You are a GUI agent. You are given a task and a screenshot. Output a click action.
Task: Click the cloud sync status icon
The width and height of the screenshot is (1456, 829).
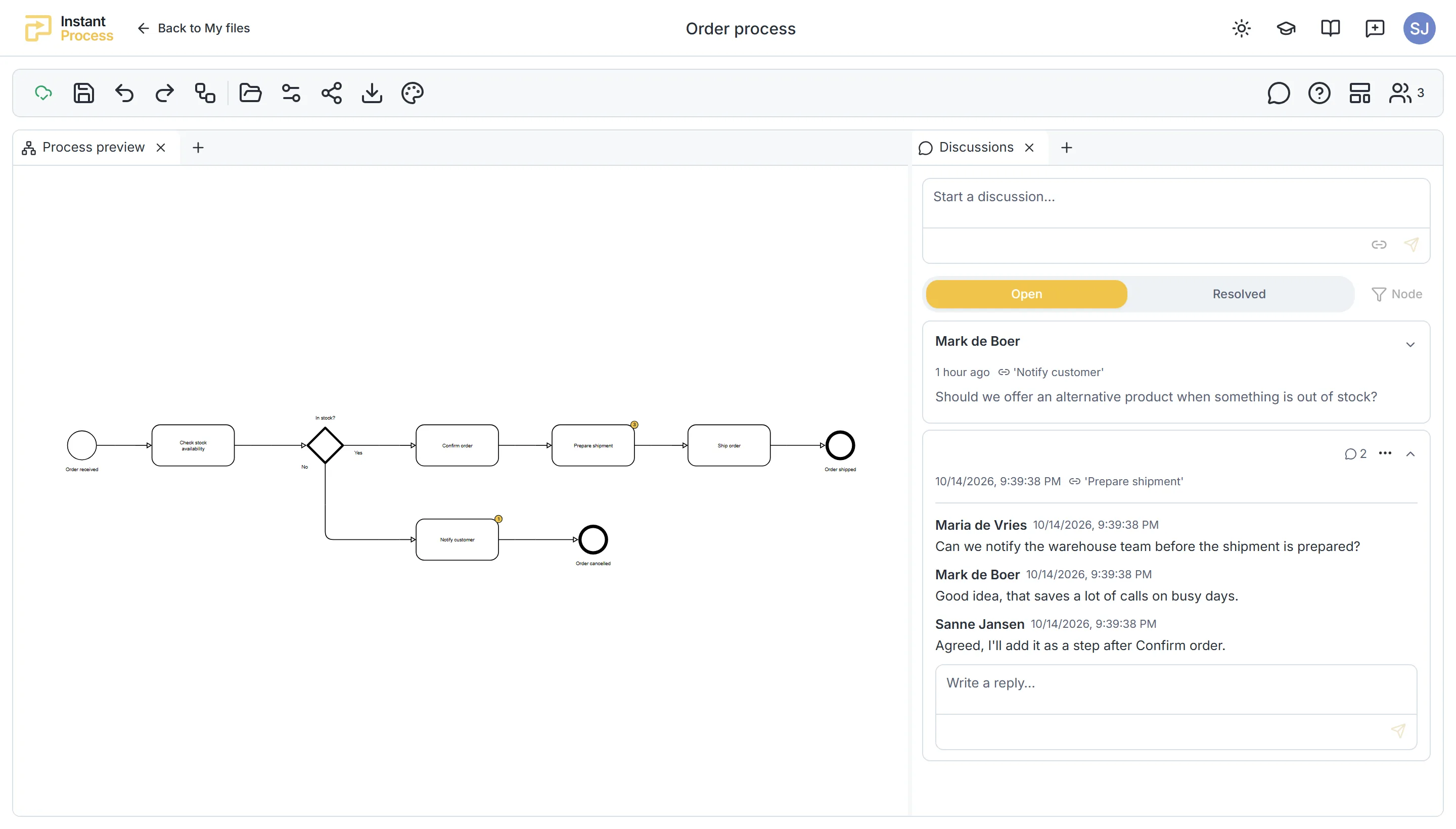43,93
